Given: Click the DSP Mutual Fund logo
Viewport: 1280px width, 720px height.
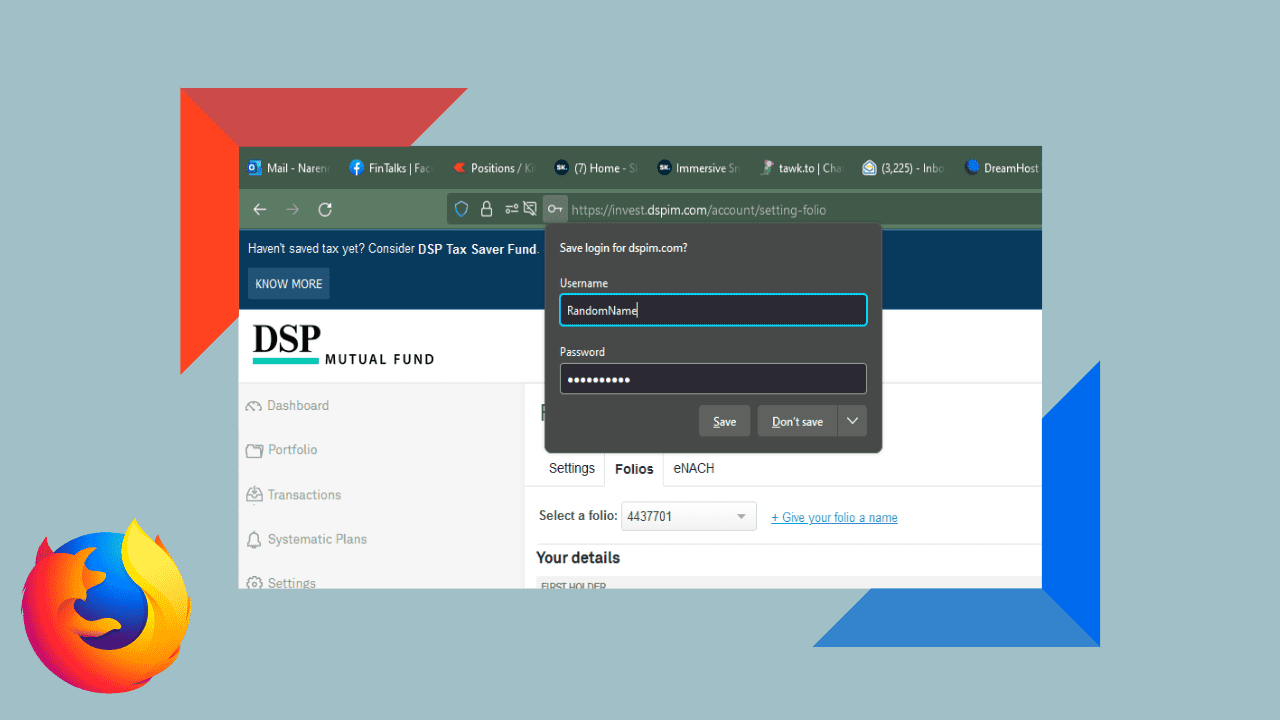Looking at the screenshot, I should [x=343, y=345].
